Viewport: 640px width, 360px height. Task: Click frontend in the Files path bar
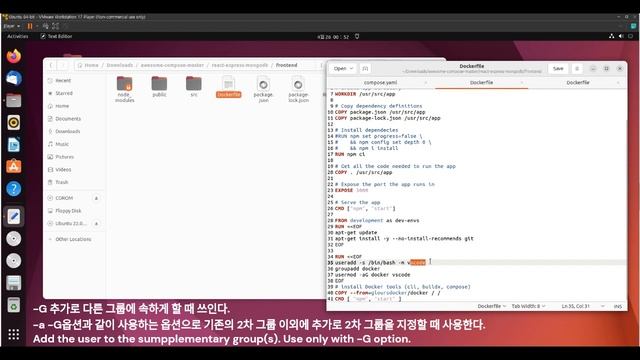pos(287,65)
